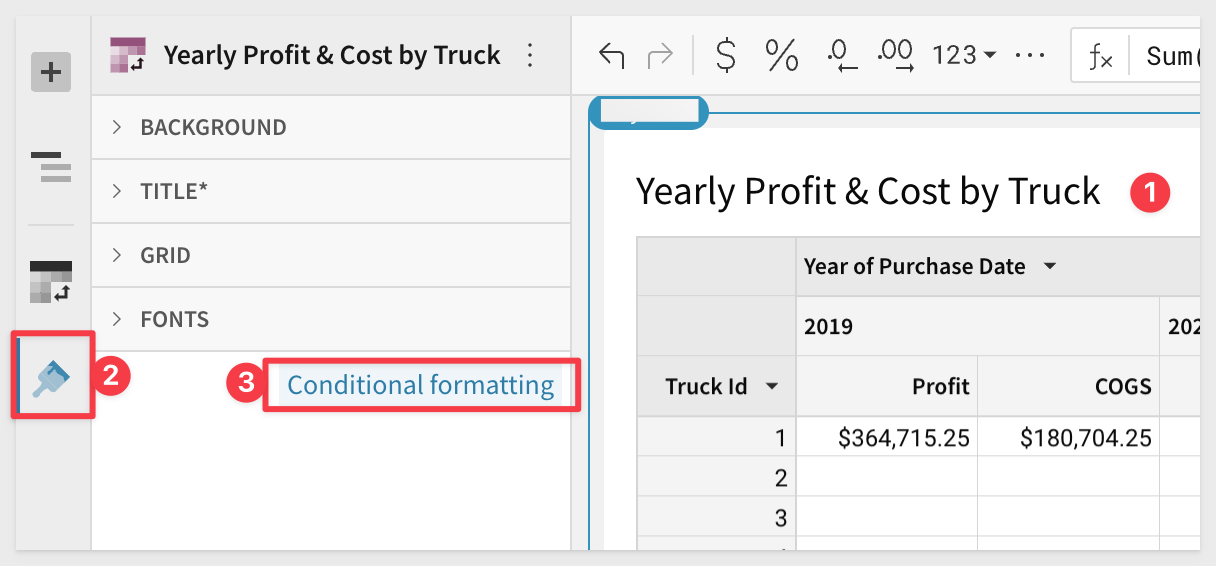Click the redo arrow icon

661,56
